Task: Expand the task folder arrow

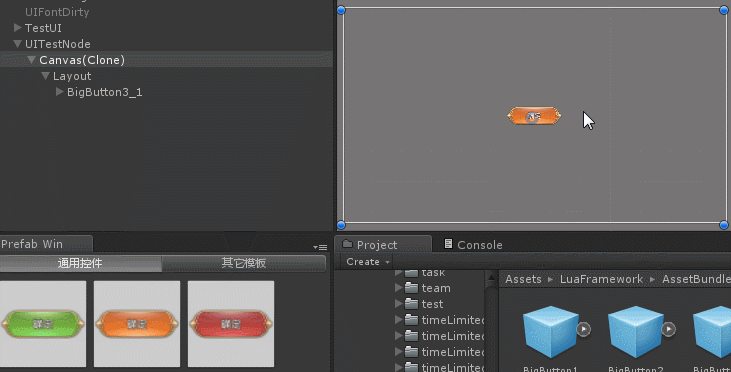Action: pyautogui.click(x=398, y=272)
